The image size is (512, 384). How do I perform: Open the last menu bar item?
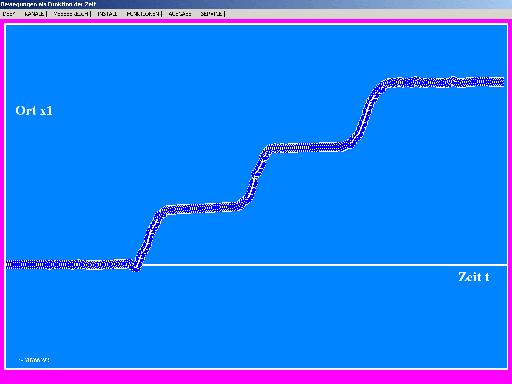pos(212,14)
